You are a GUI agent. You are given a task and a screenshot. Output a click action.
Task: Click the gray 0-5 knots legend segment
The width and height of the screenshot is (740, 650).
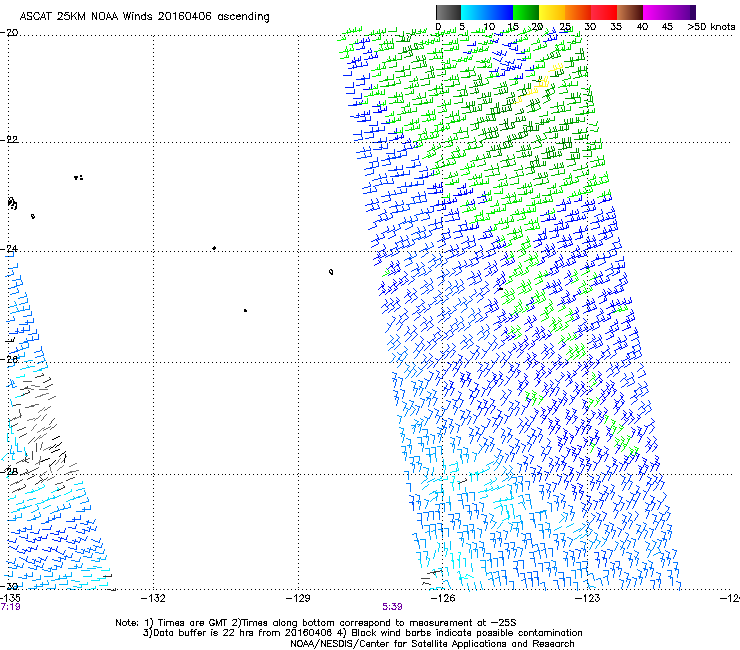(448, 12)
